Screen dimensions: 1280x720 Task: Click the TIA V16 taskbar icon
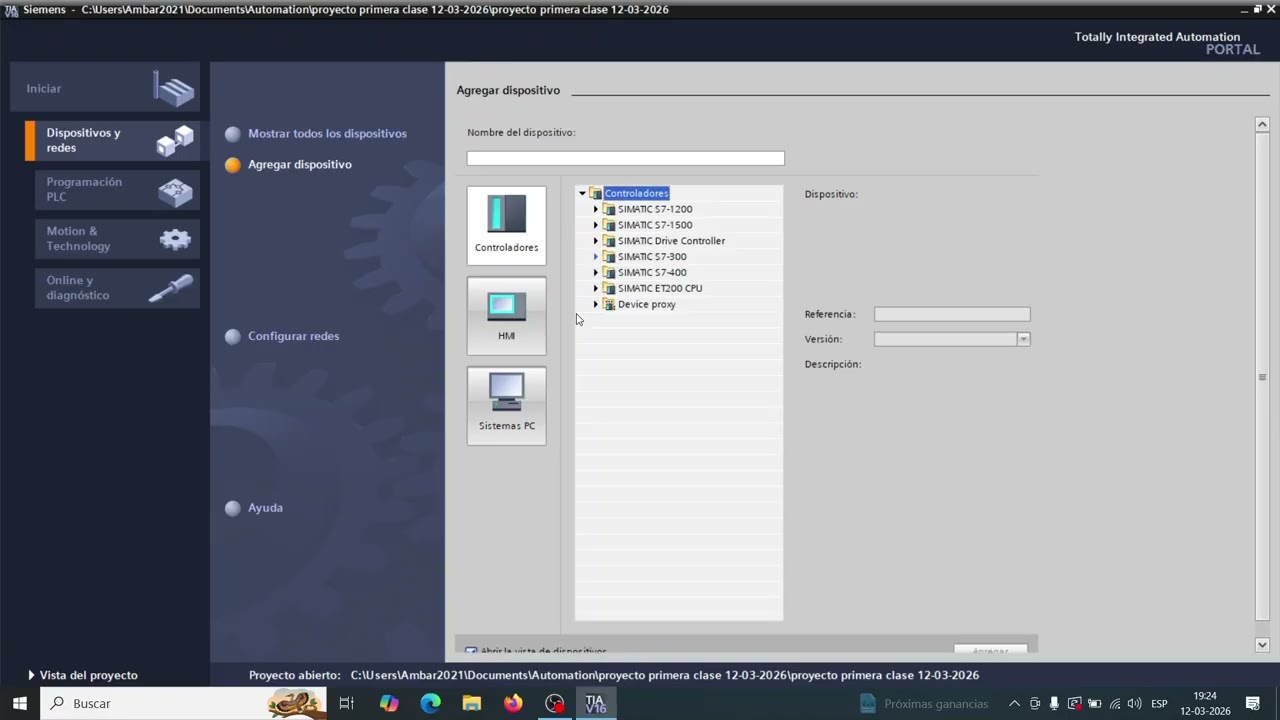click(x=596, y=703)
